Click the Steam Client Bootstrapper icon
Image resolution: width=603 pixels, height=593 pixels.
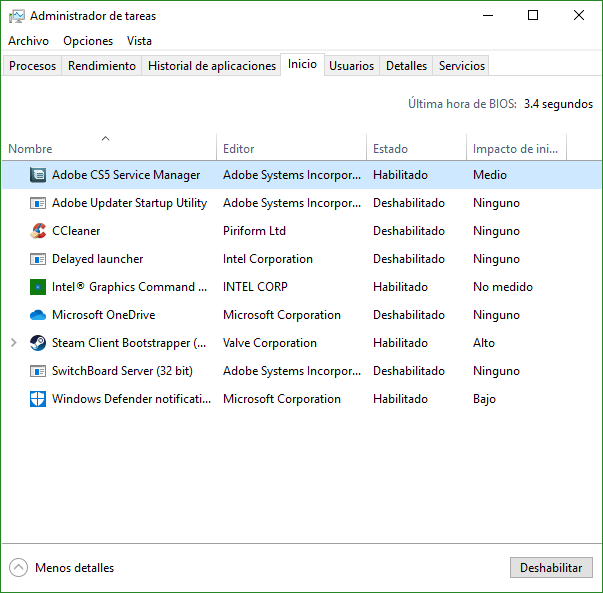38,343
